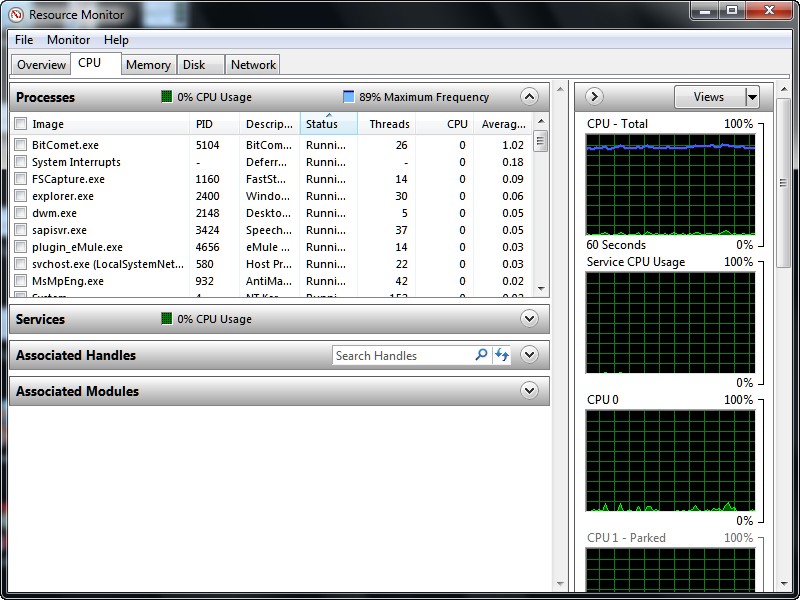800x600 pixels.
Task: Open the Views dropdown arrow
Action: tap(752, 96)
